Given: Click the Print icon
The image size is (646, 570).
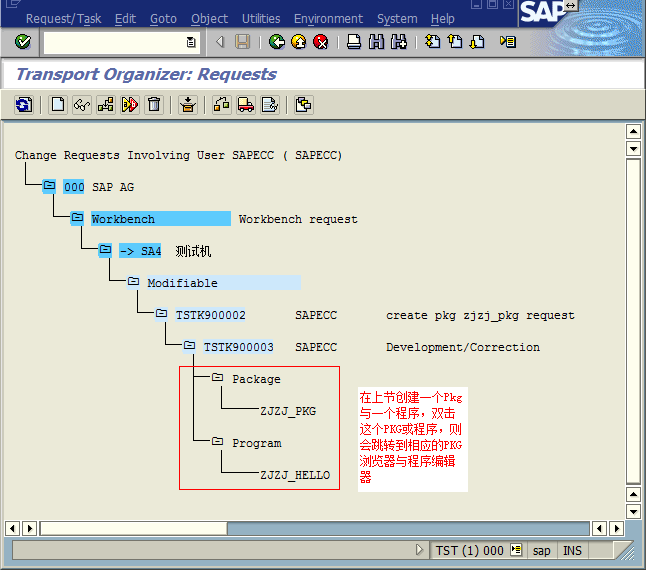Looking at the screenshot, I should (353, 42).
